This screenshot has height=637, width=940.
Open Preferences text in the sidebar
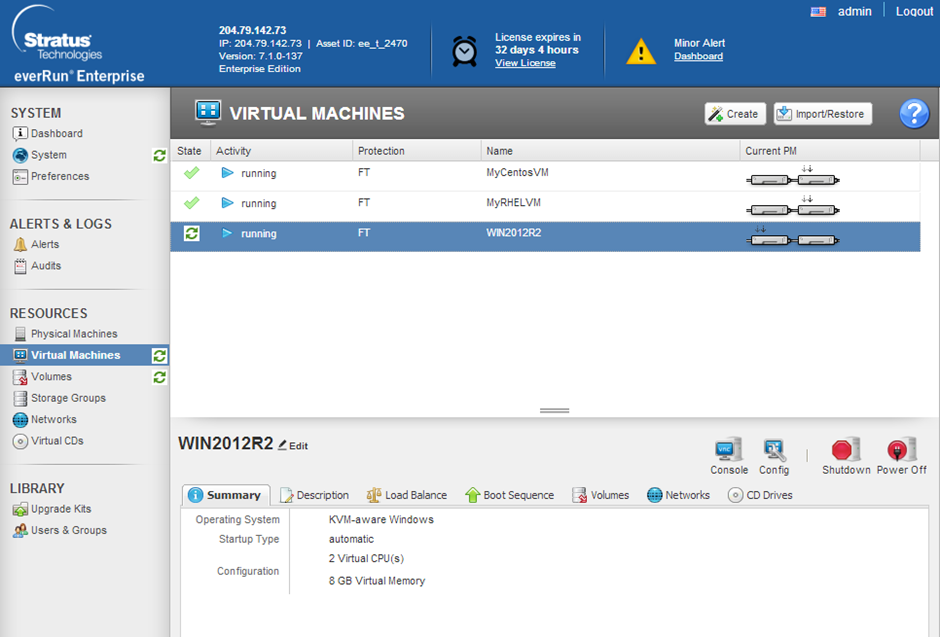(60, 176)
